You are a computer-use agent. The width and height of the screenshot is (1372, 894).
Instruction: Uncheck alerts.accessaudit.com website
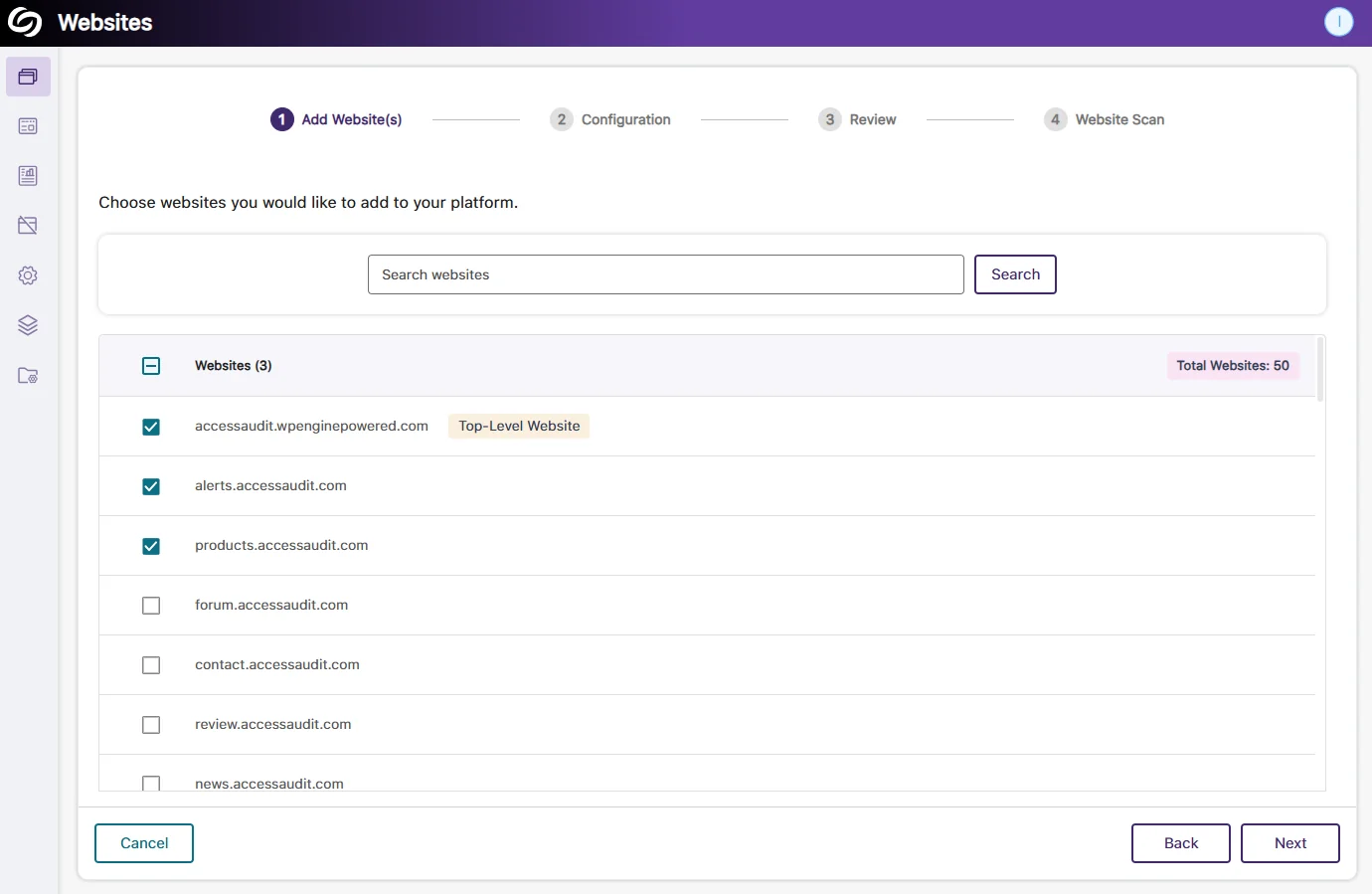(151, 486)
